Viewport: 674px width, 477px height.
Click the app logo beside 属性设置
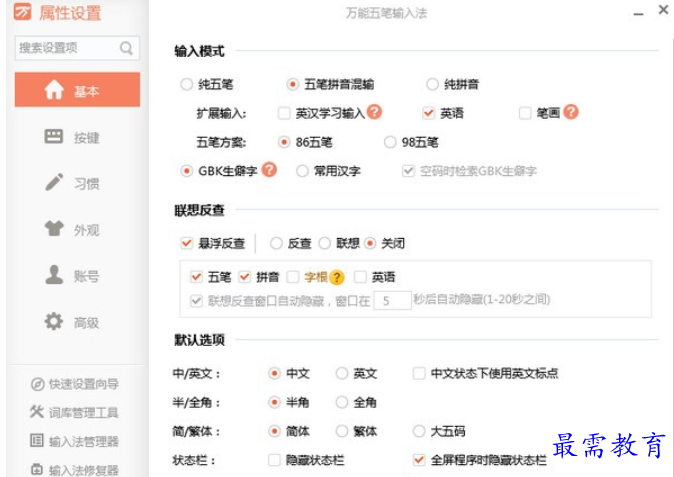click(x=22, y=12)
